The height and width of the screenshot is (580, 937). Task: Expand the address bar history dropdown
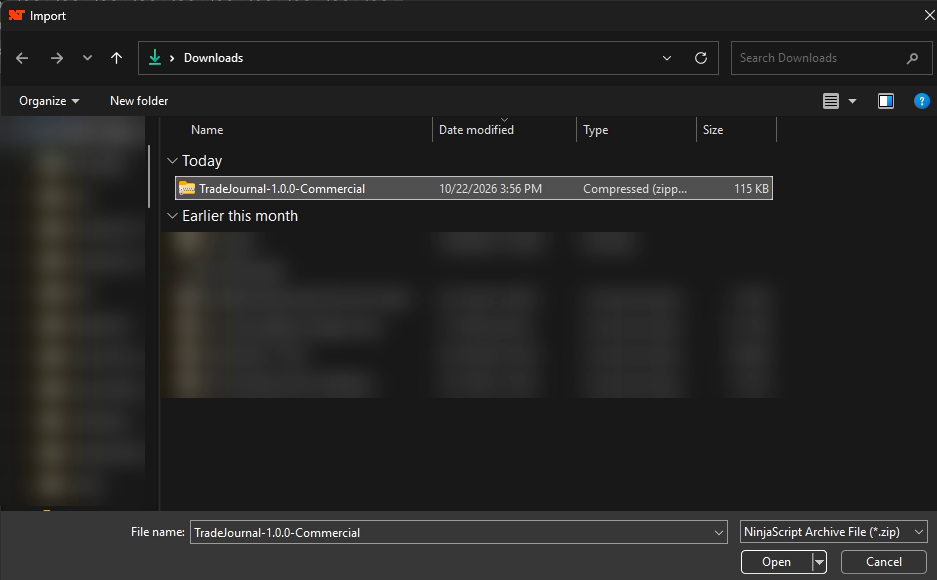[x=667, y=58]
